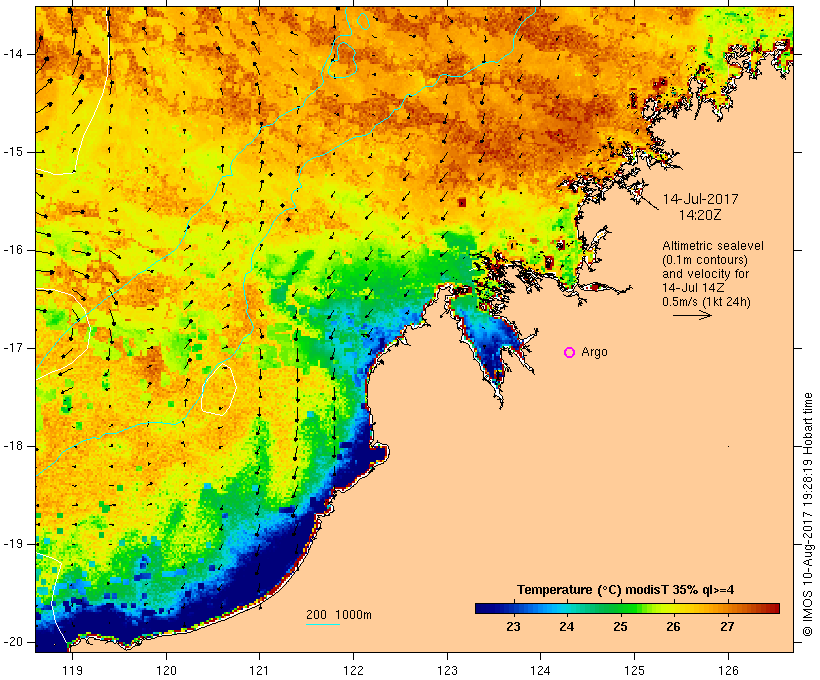Click the colorbar label '26'
Viewport: 820px width, 680px height.
point(674,627)
